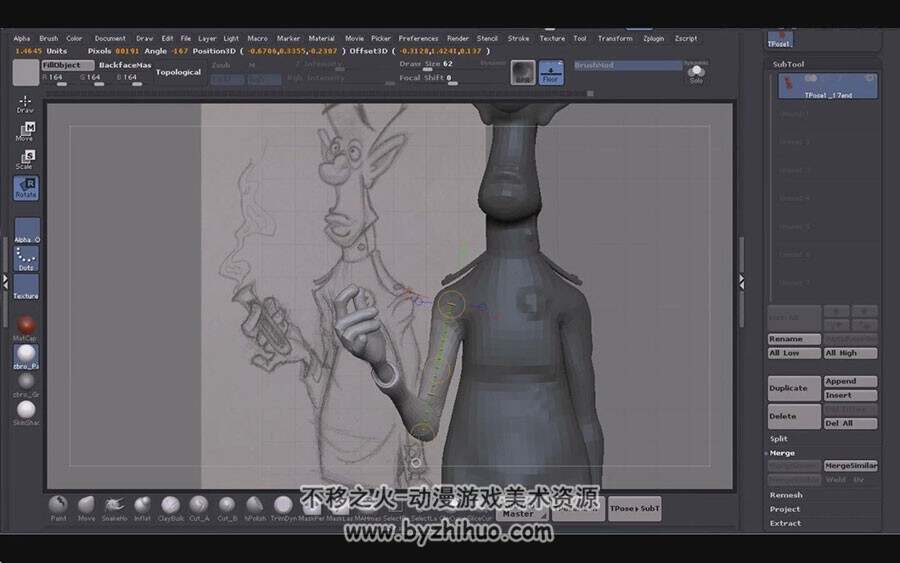This screenshot has height=563, width=900.
Task: Click the TPose tool thumbnail at top right
Action: click(x=780, y=40)
